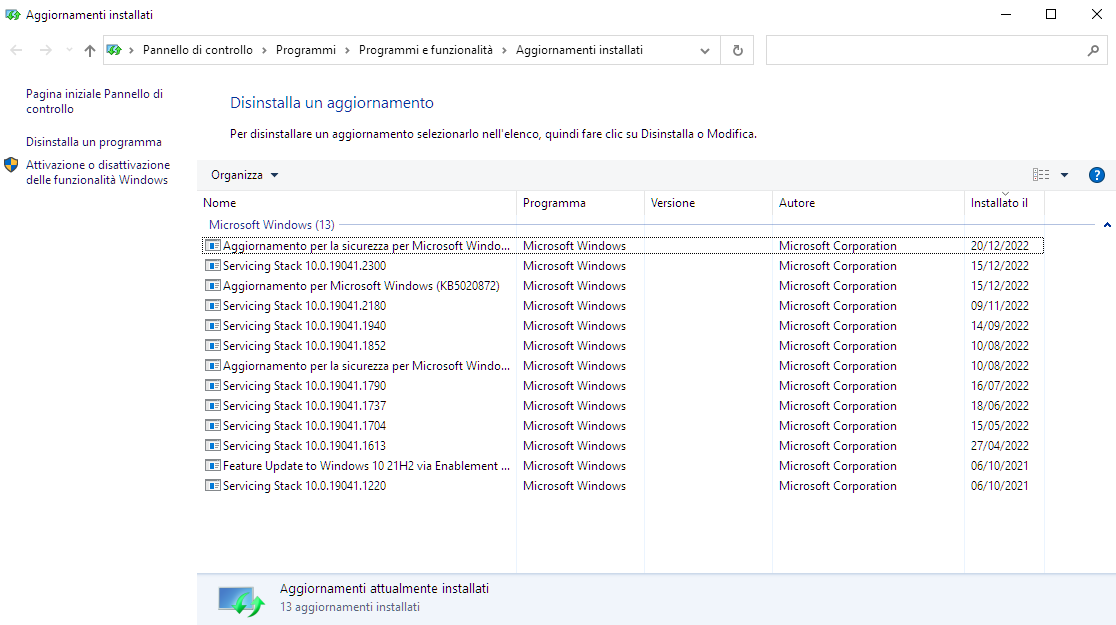Open 'Attivazione o disattivazione delle funzionalità Windows'
The image size is (1116, 625).
pyautogui.click(x=98, y=172)
